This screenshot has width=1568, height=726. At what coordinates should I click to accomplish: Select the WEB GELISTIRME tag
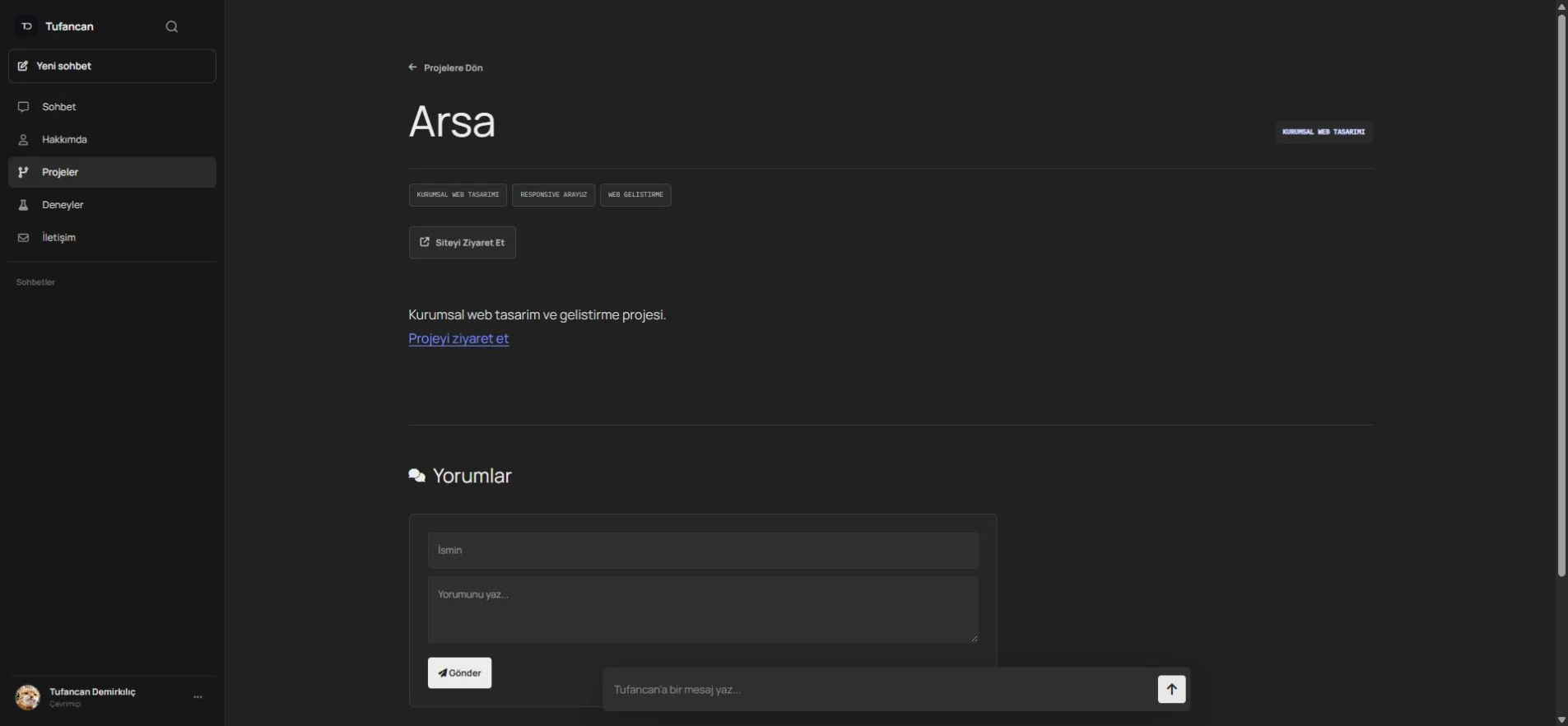click(635, 195)
